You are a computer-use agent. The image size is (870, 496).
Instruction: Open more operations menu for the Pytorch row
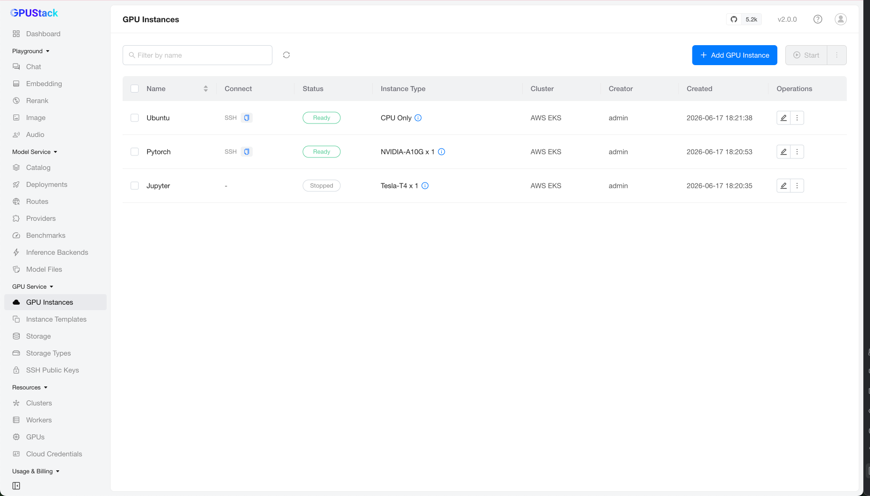click(x=797, y=151)
